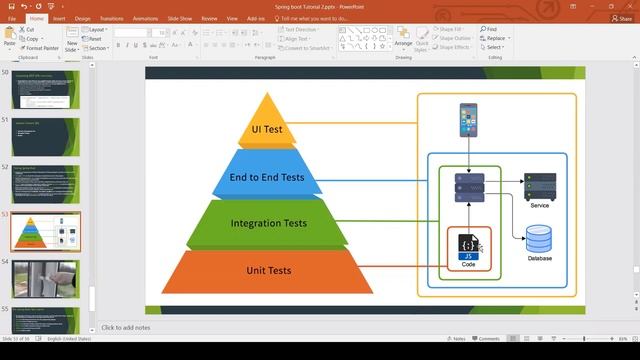Insert a New Slide using its icon
This screenshot has height=360, width=640.
point(72,33)
